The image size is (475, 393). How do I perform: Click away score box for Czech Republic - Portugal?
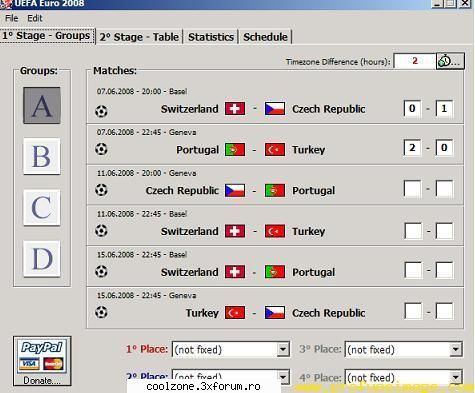point(444,189)
